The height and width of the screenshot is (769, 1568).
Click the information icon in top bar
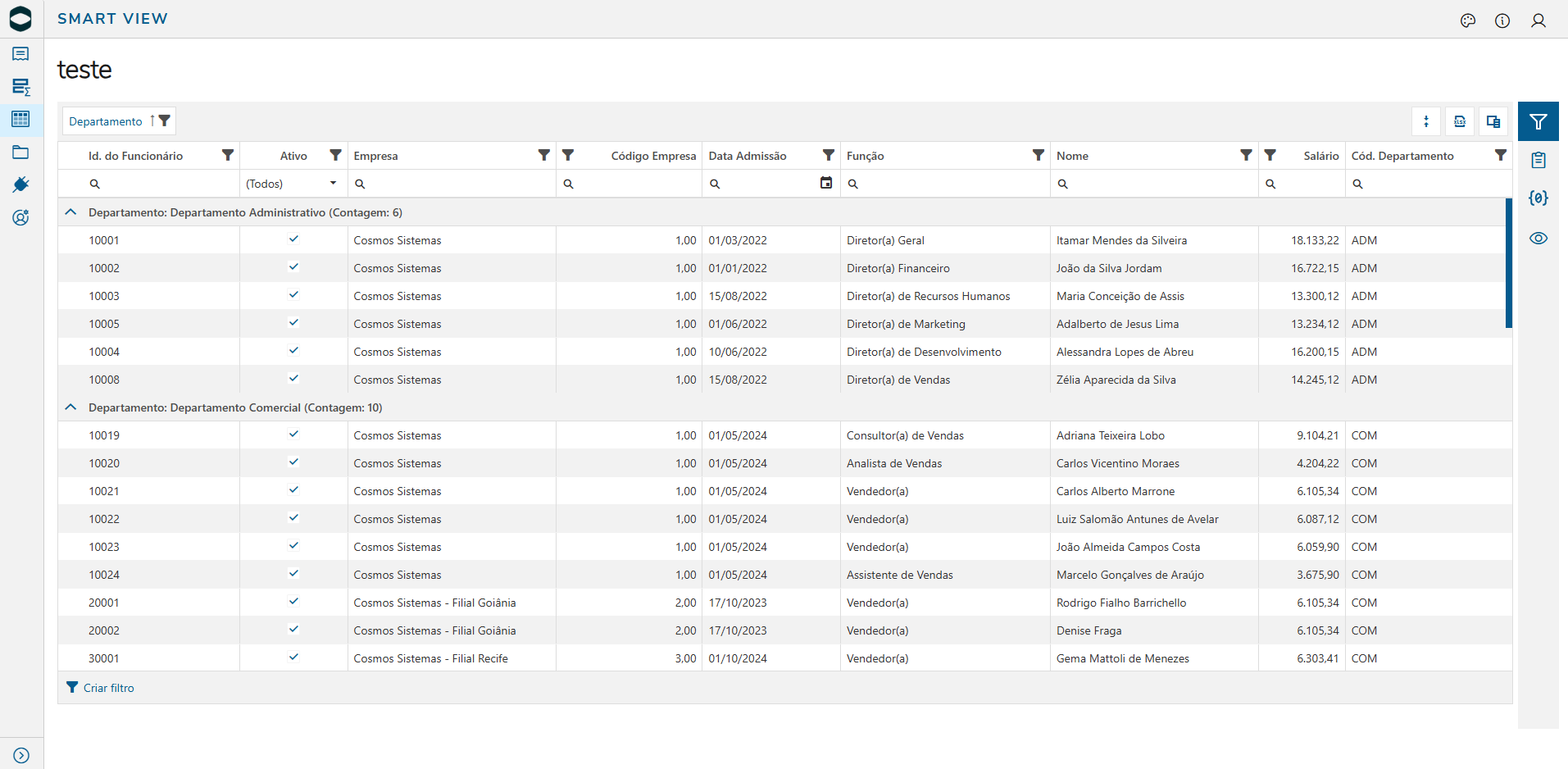tap(1502, 20)
